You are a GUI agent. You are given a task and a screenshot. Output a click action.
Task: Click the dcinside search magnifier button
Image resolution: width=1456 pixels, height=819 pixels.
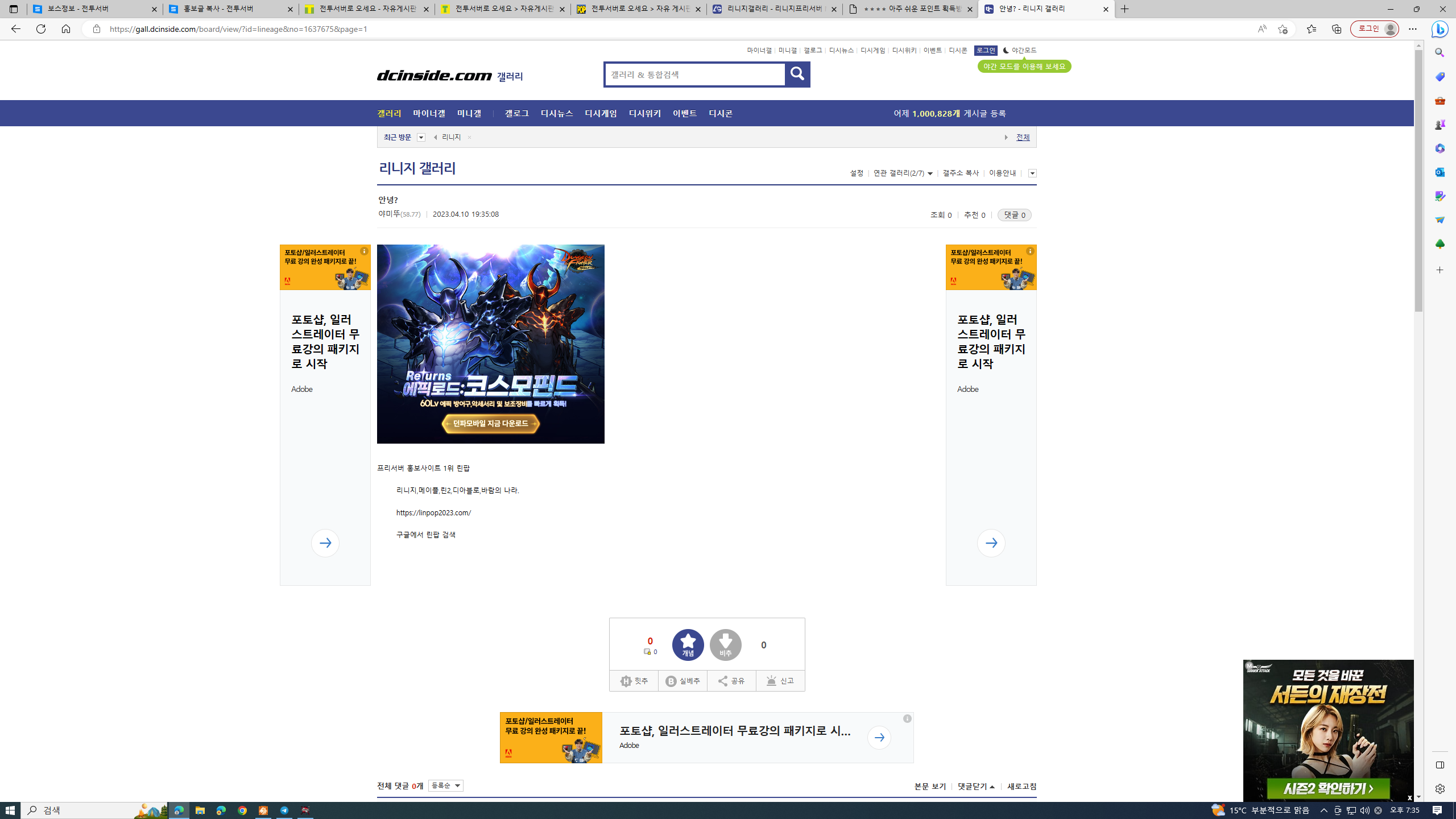click(x=797, y=75)
